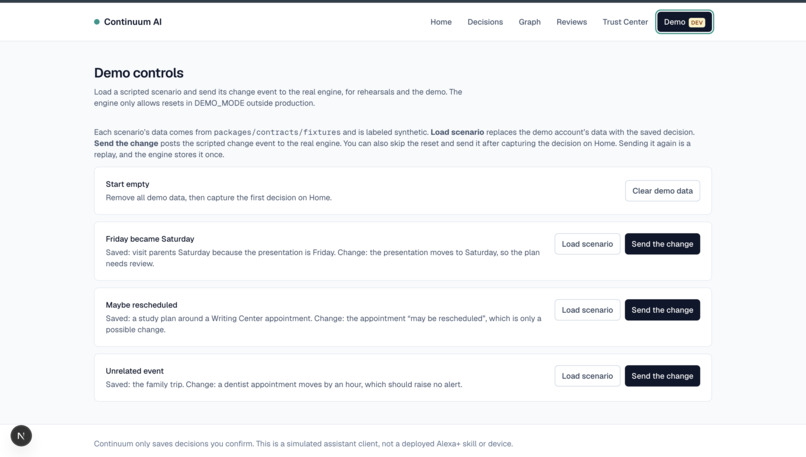Click the DEV badge in Demo tab
The image size is (806, 457).
(697, 22)
